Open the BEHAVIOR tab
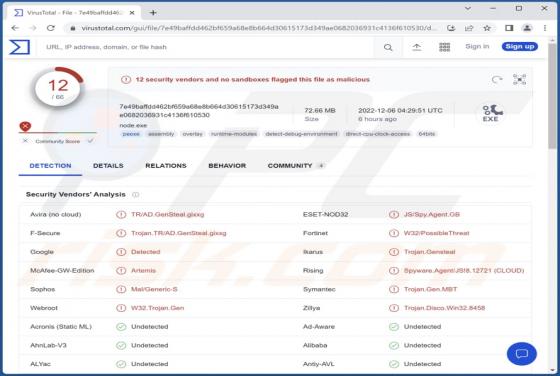 [227, 166]
